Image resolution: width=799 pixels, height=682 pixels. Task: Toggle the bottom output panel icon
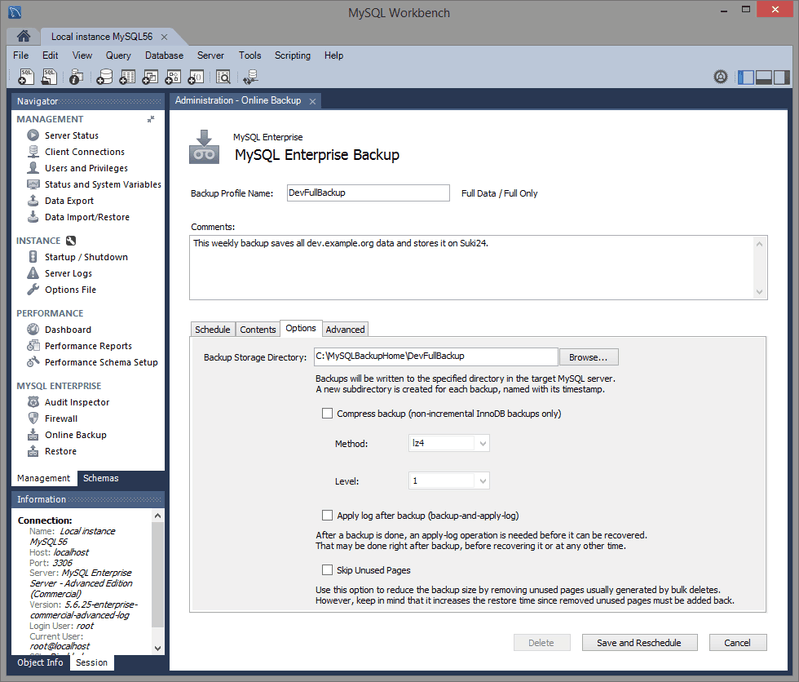pos(763,77)
